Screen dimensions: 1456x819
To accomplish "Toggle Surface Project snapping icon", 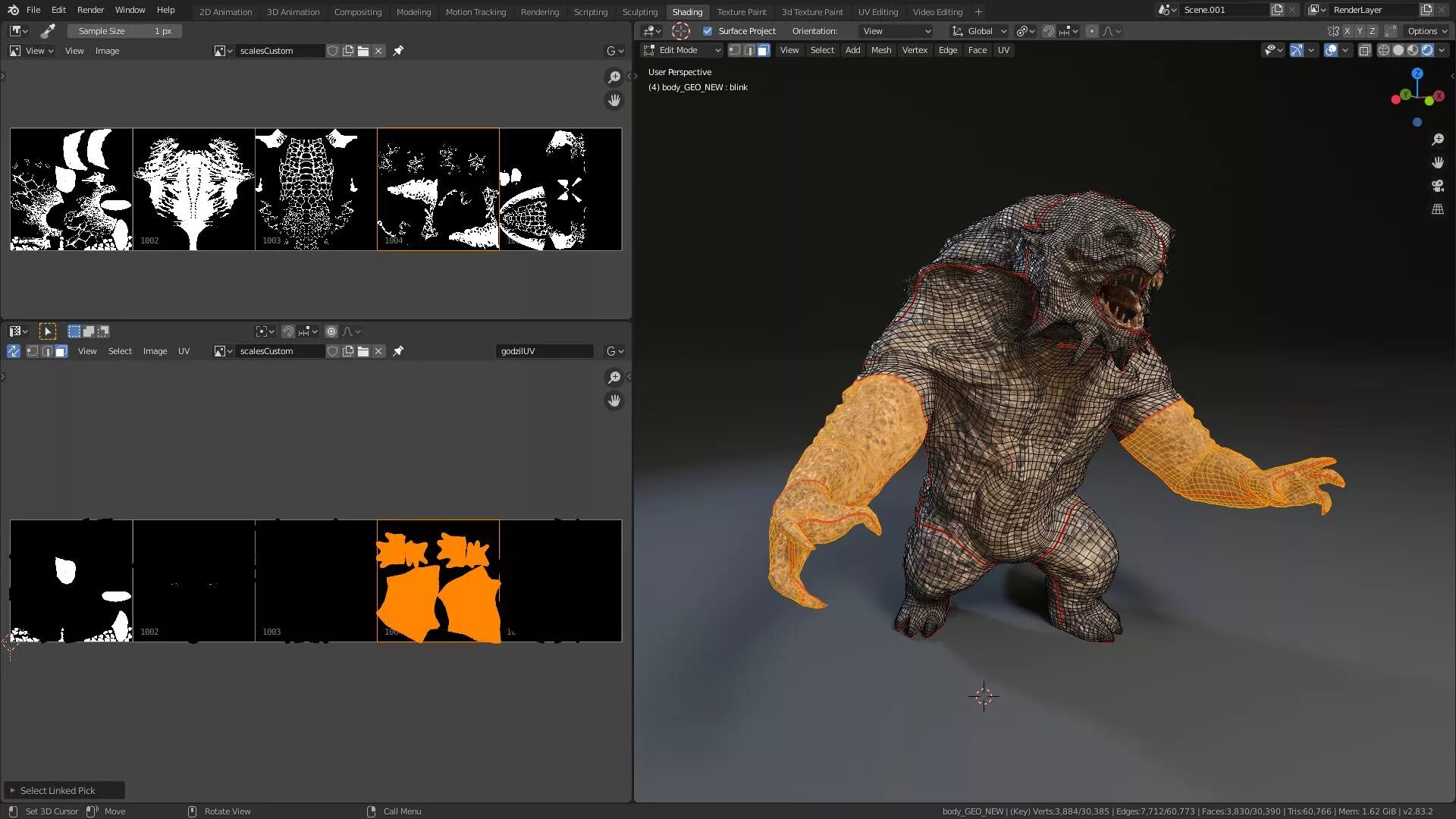I will coord(708,30).
